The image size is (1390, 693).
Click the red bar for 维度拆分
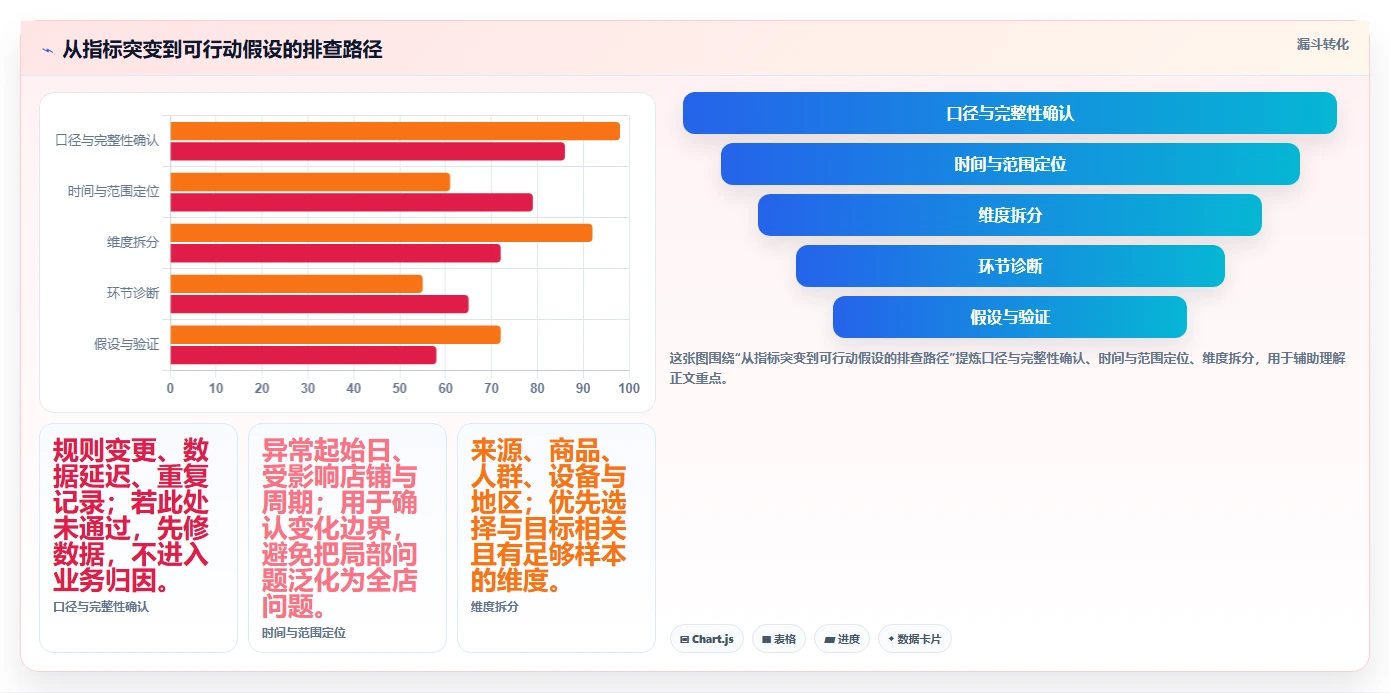(336, 254)
